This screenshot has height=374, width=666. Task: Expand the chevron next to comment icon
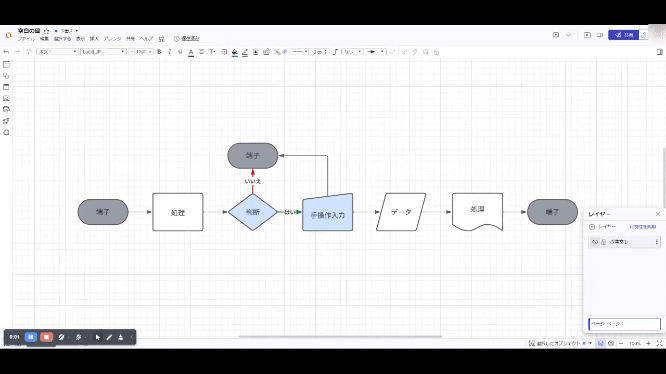[x=568, y=35]
